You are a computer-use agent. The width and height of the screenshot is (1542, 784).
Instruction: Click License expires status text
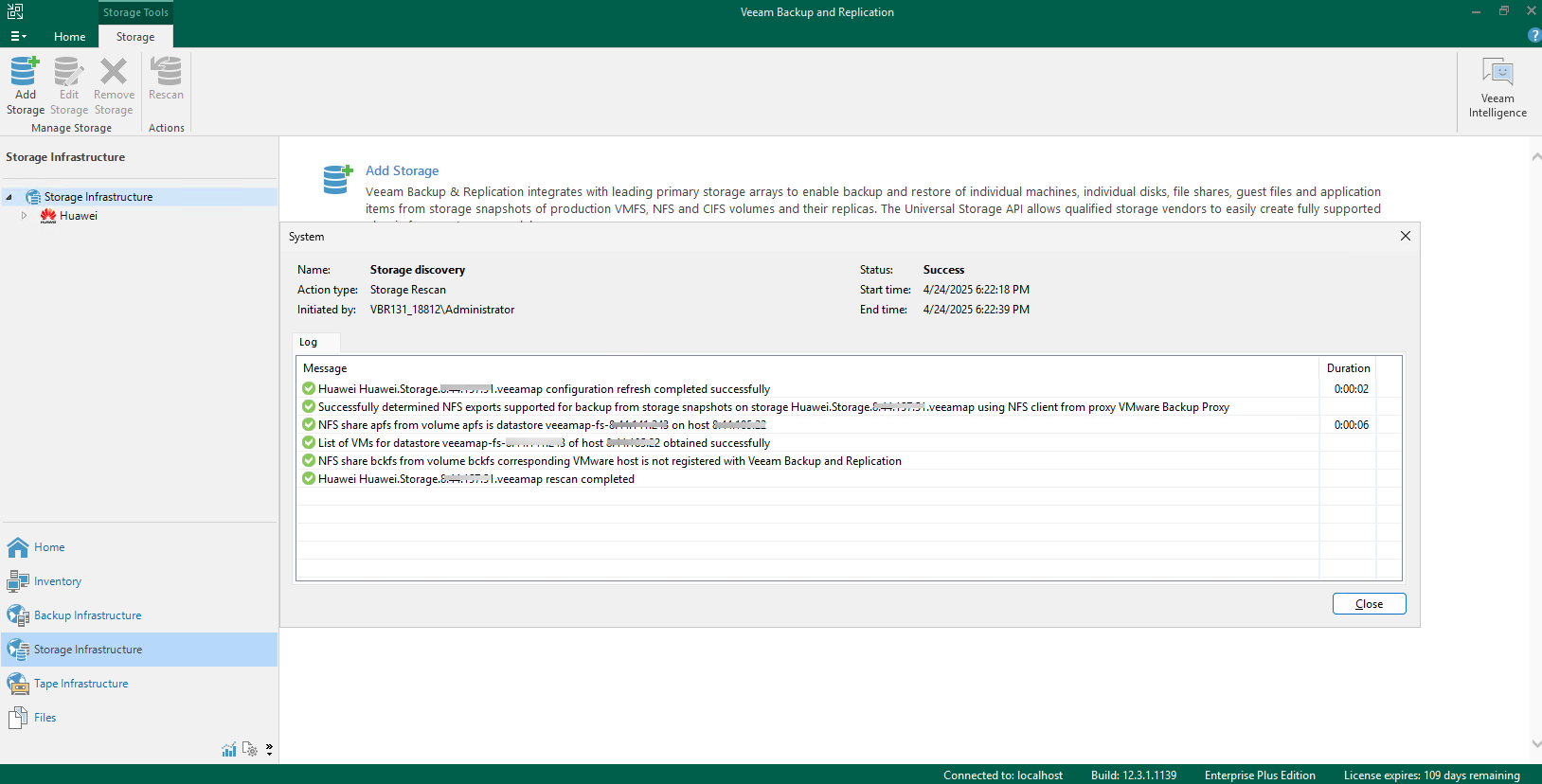(x=1432, y=775)
